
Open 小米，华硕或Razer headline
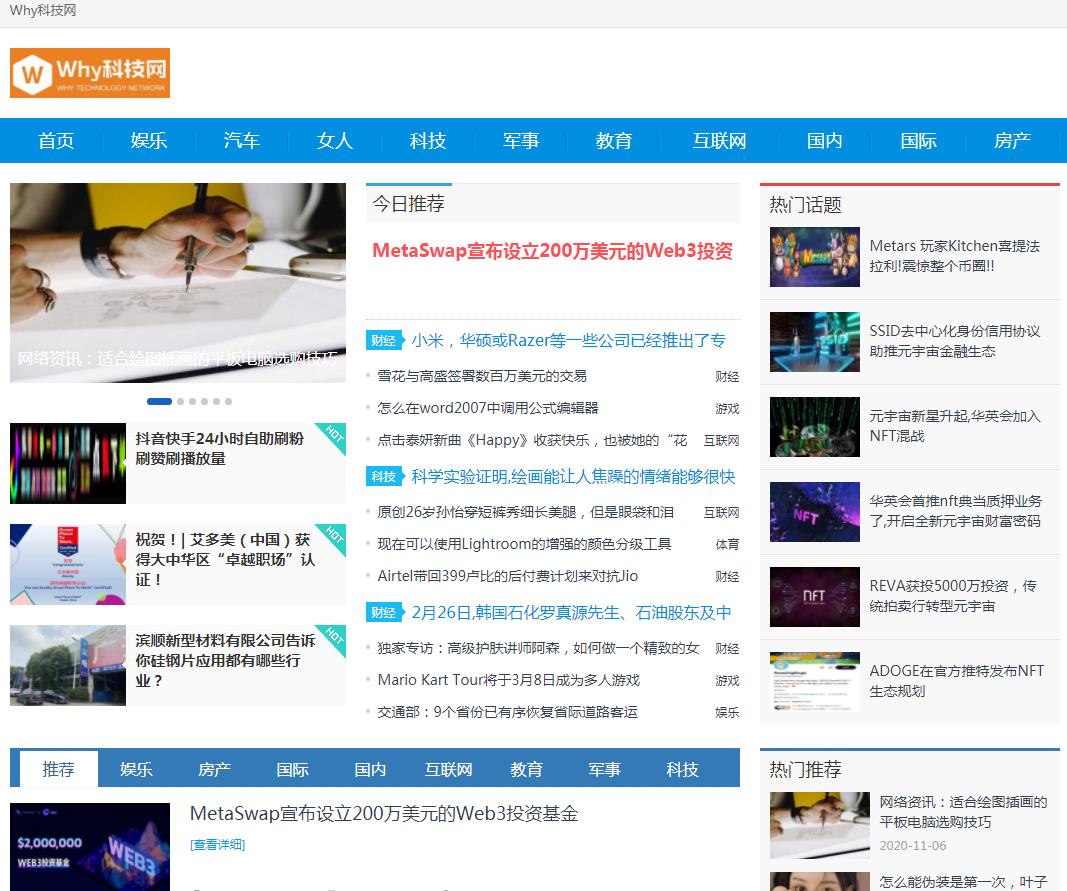569,340
